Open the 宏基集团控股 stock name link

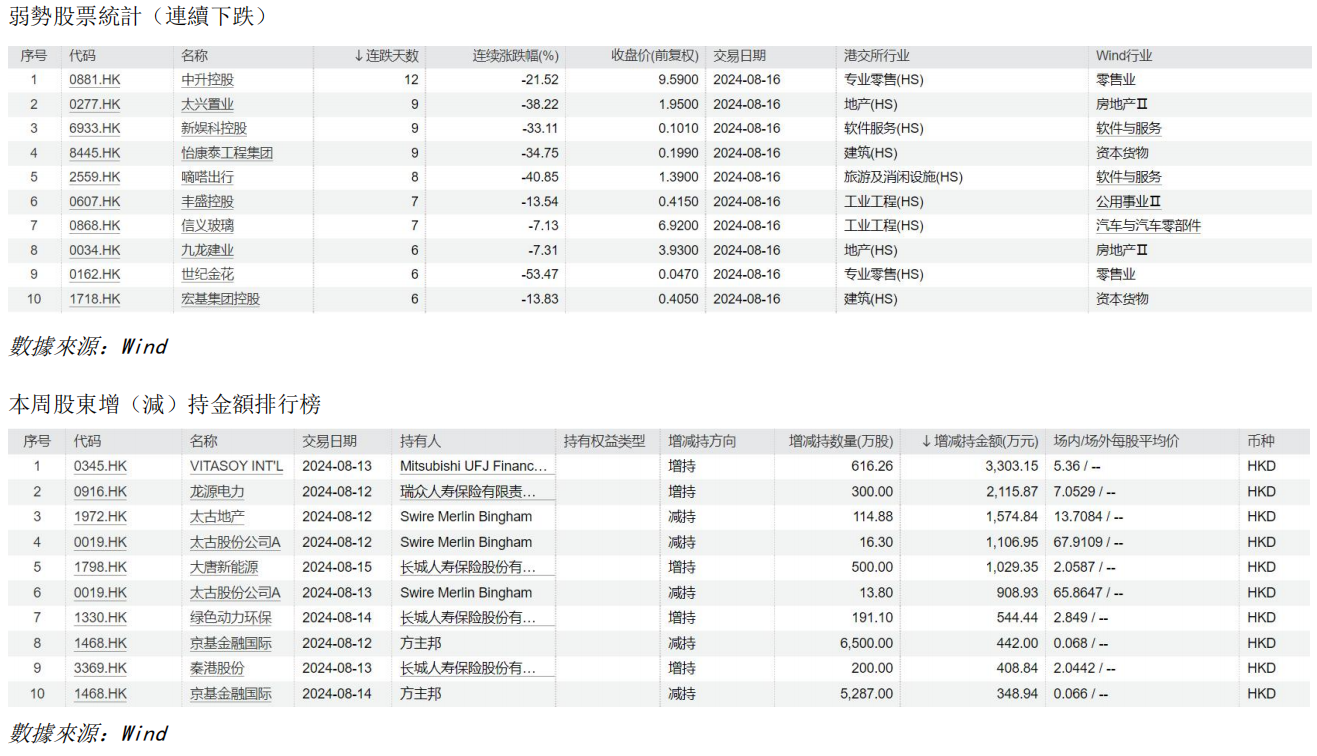tap(220, 299)
